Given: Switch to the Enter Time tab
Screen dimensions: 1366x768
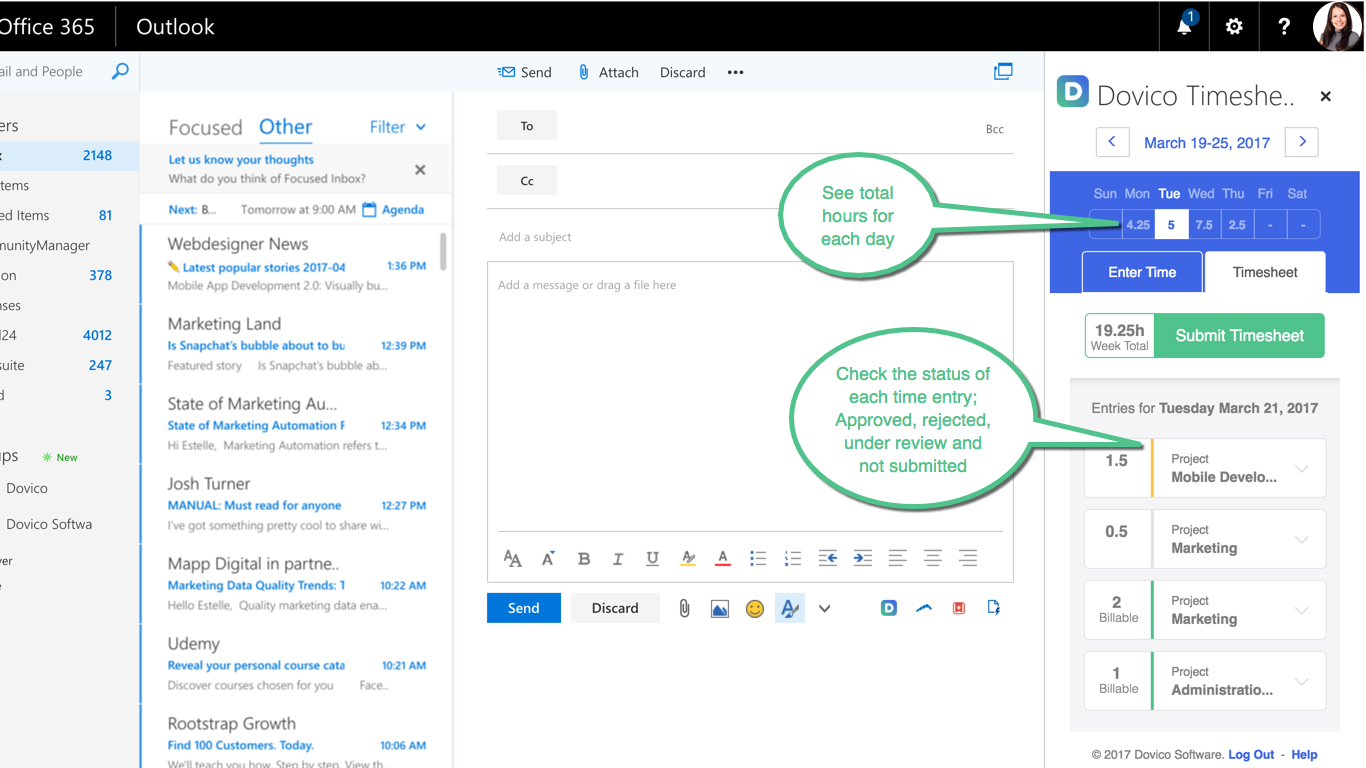Looking at the screenshot, I should tap(1142, 272).
